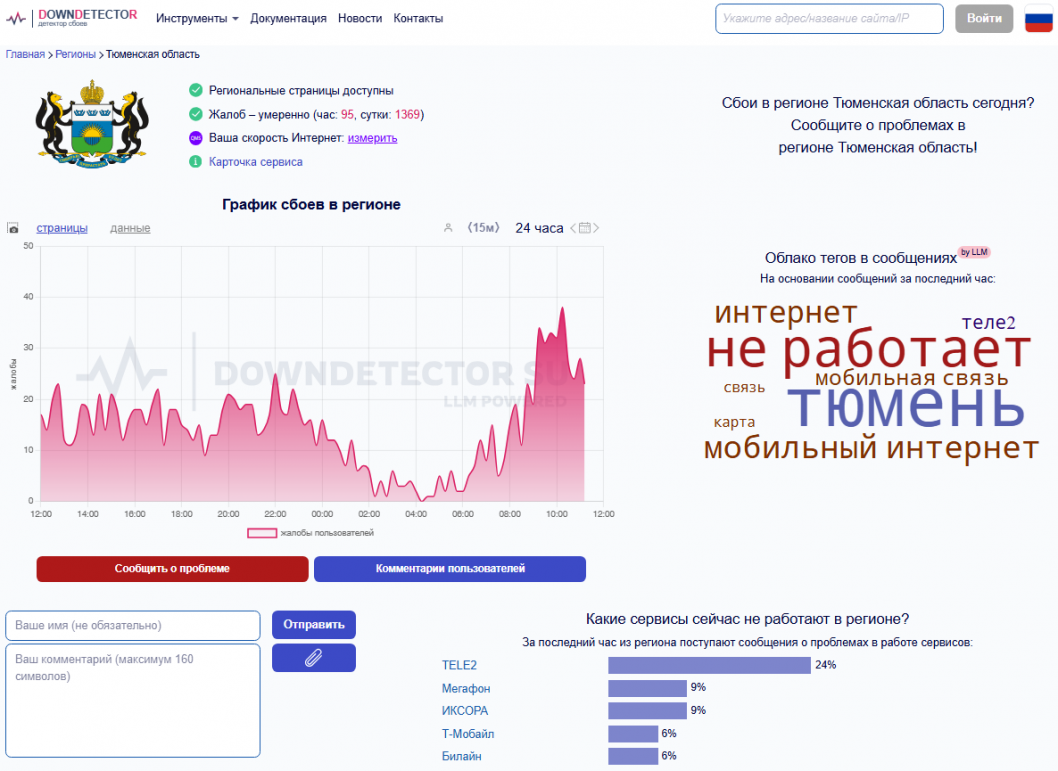Click the purple DNS speed icon
This screenshot has width=1058, height=771.
pos(195,138)
